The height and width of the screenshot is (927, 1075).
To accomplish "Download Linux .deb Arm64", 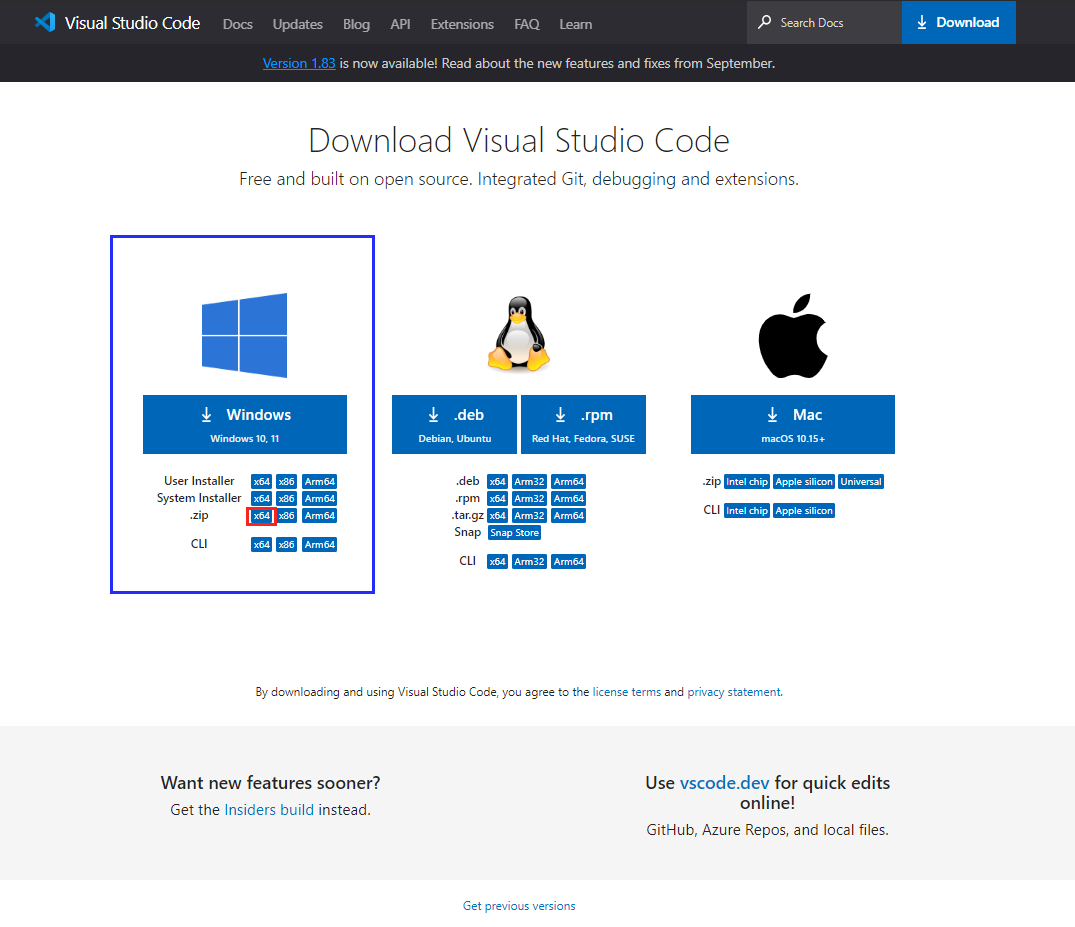I will point(569,481).
